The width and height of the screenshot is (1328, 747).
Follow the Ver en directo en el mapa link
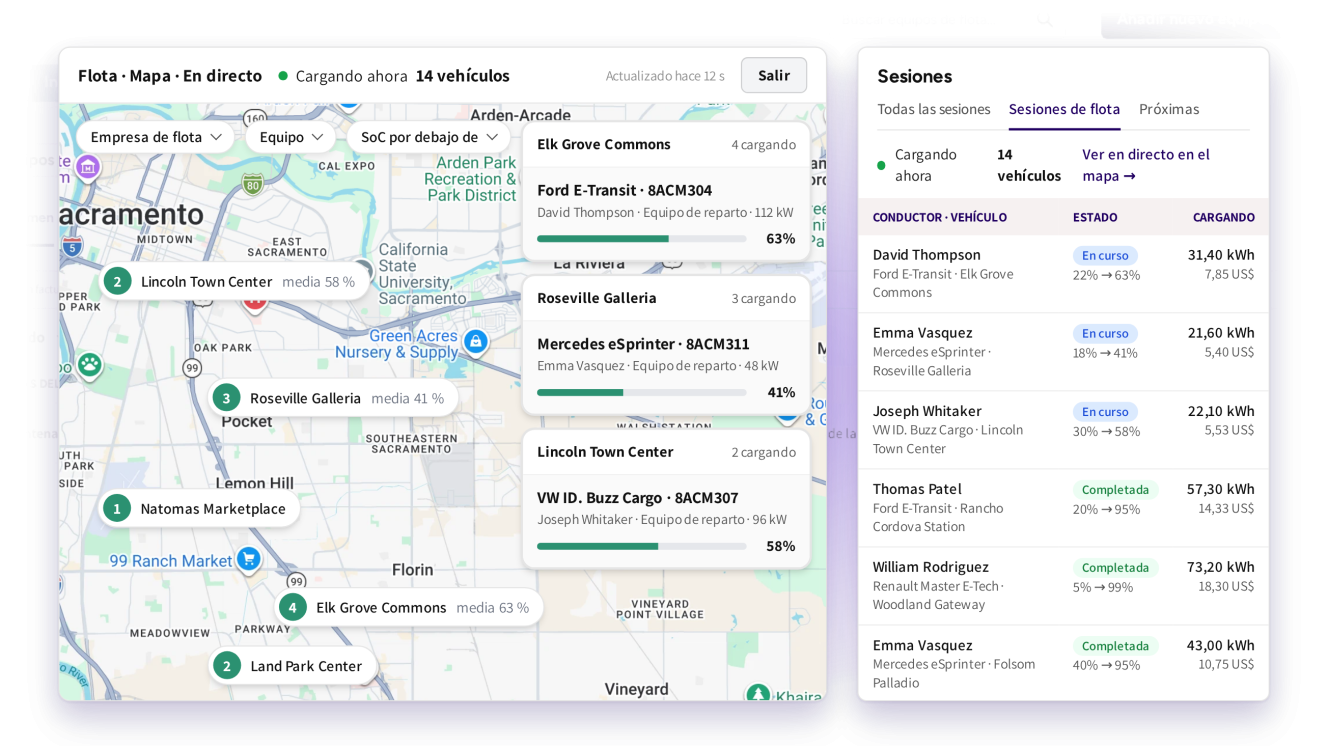coord(1146,165)
